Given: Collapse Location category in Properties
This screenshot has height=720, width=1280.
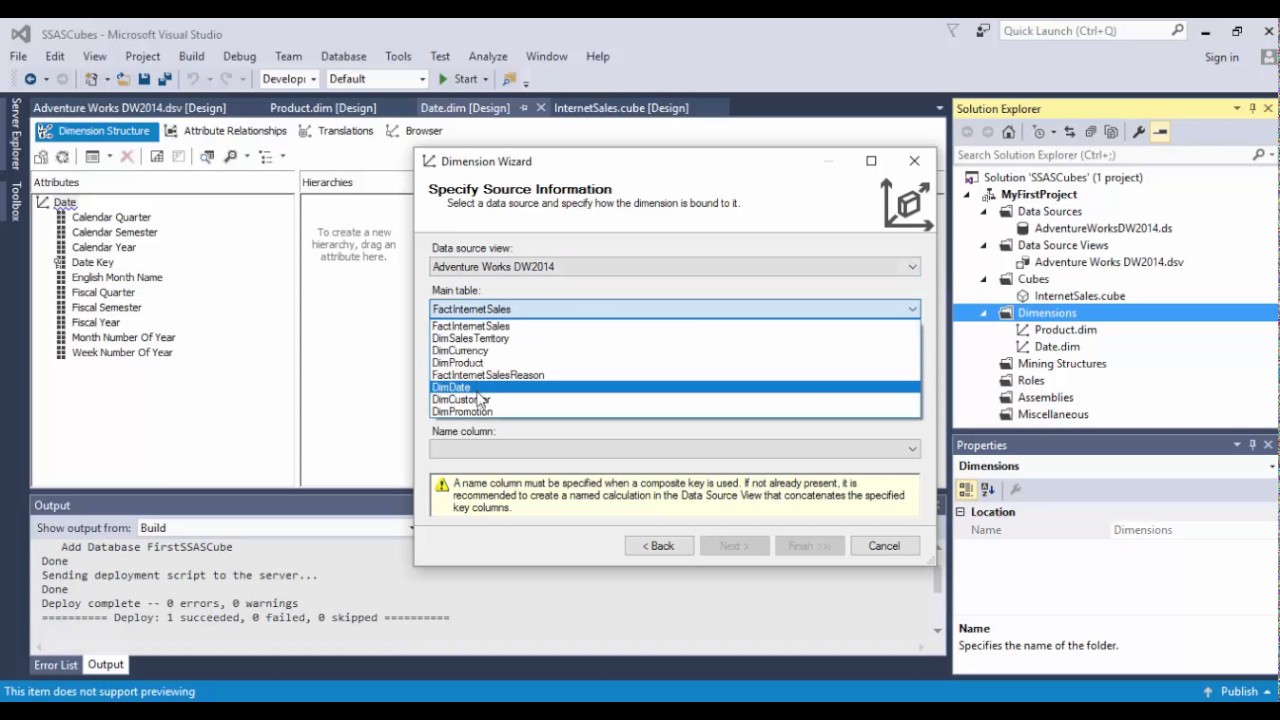Looking at the screenshot, I should tap(960, 512).
